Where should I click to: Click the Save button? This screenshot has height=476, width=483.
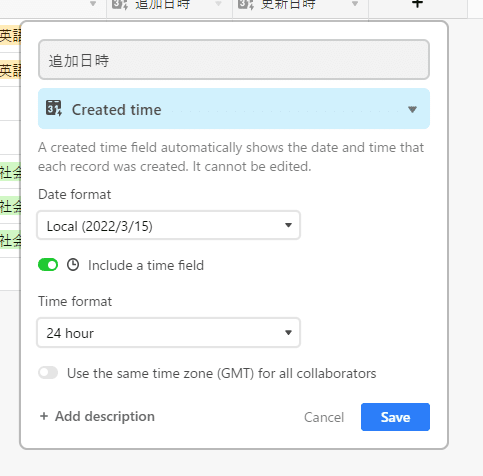pos(395,417)
